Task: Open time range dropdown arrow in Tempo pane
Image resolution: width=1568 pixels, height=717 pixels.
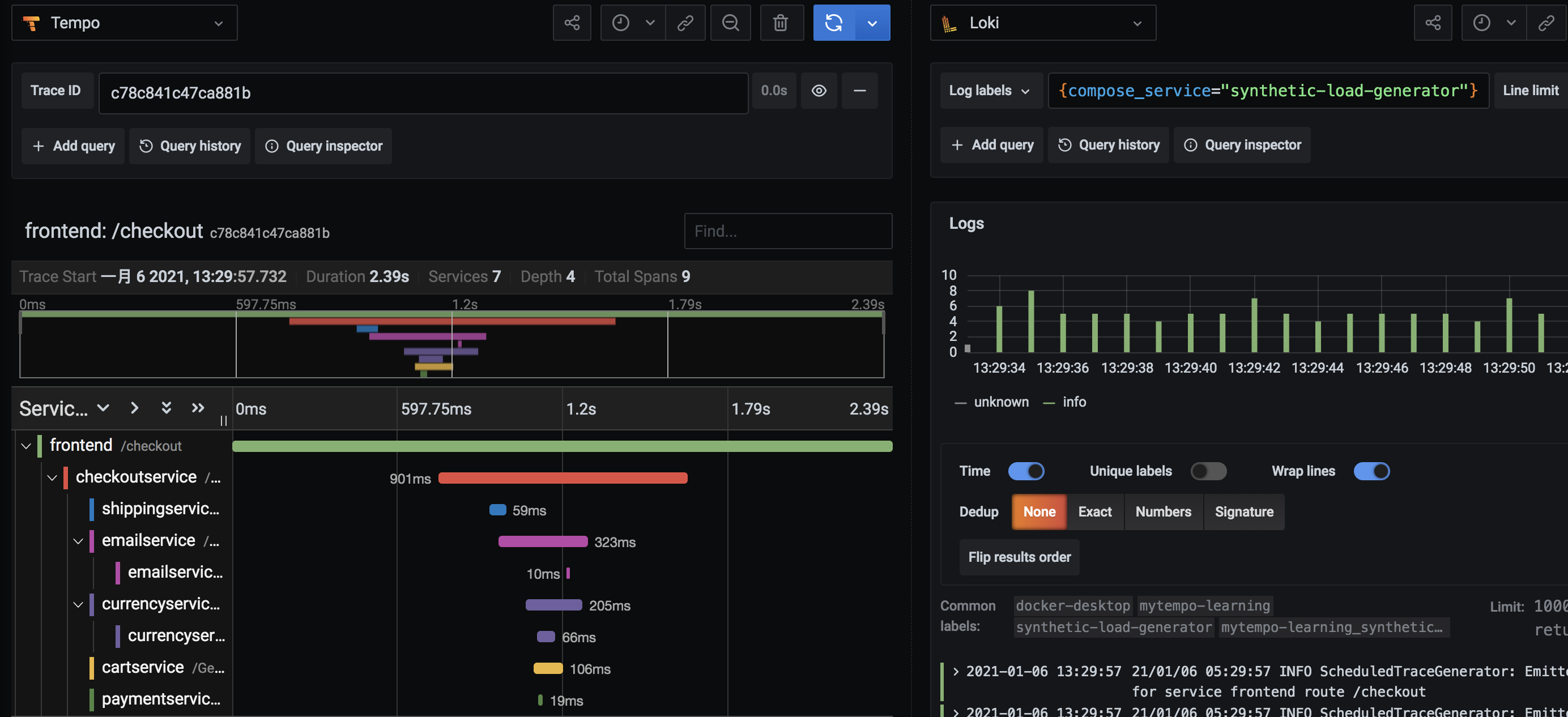Action: [x=651, y=23]
